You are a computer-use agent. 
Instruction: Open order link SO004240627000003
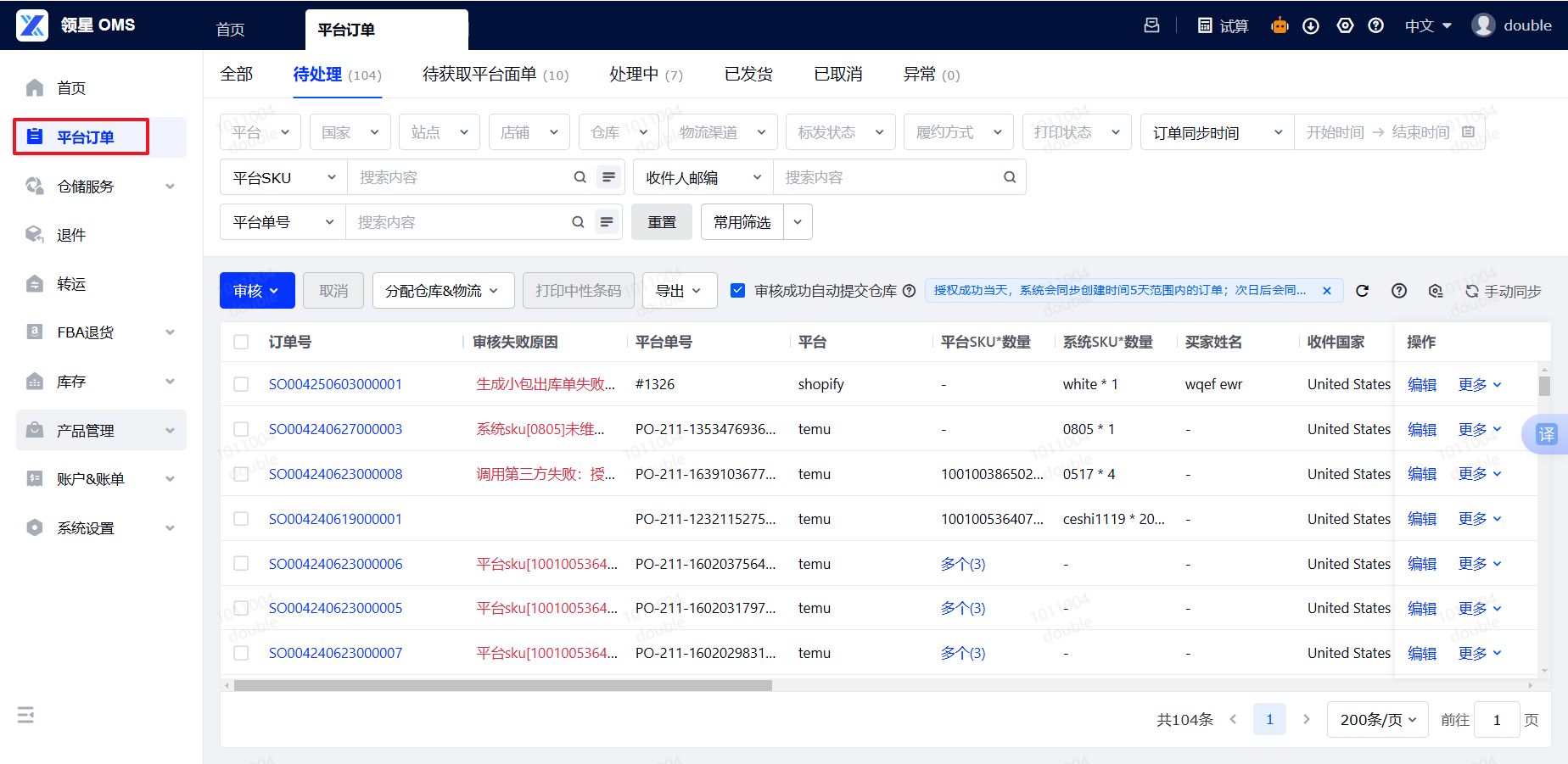coord(335,429)
